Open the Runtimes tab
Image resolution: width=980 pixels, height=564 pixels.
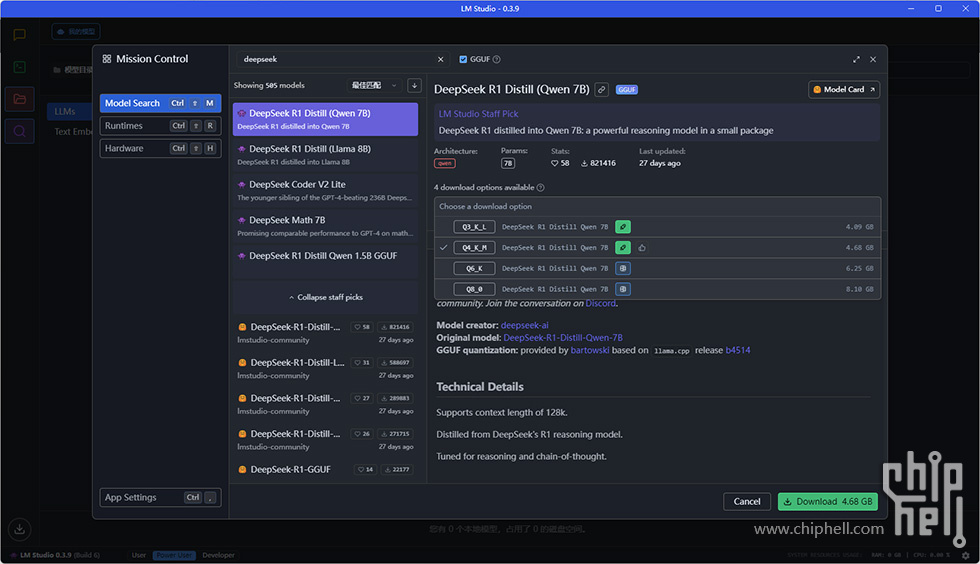tap(160, 126)
